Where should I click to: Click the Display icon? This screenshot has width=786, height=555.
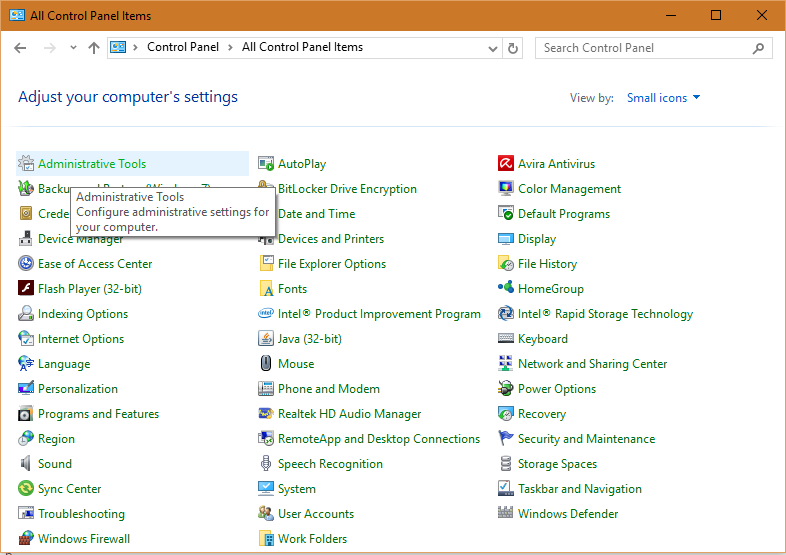click(x=506, y=239)
